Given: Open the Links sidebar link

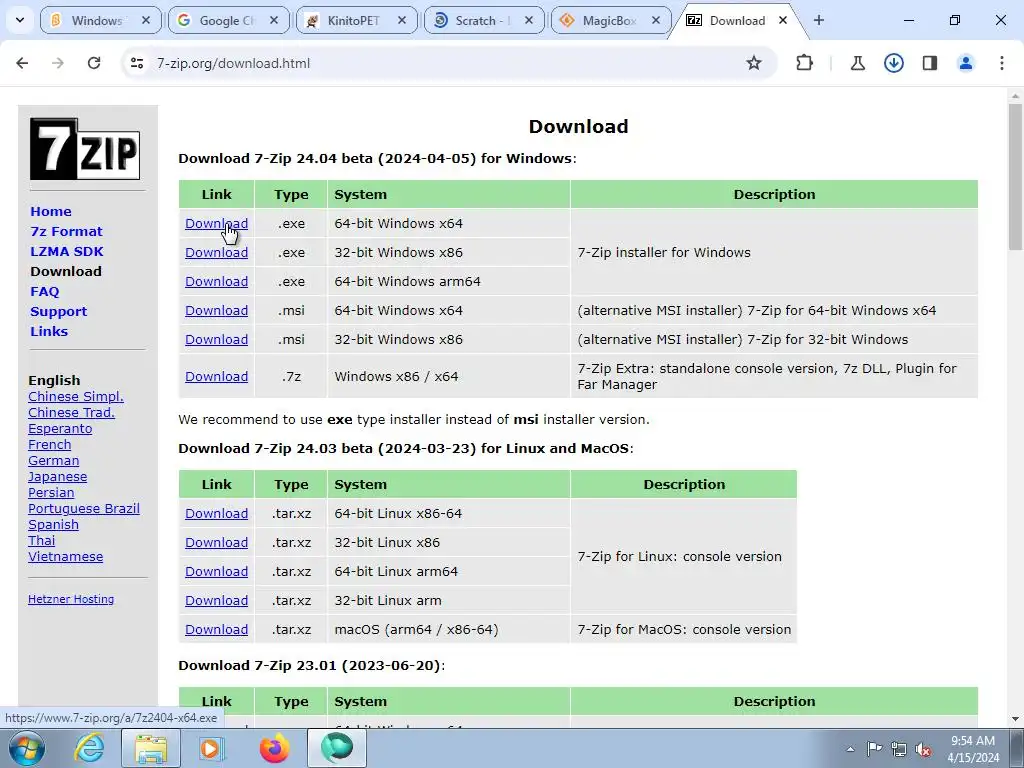Looking at the screenshot, I should click(49, 331).
